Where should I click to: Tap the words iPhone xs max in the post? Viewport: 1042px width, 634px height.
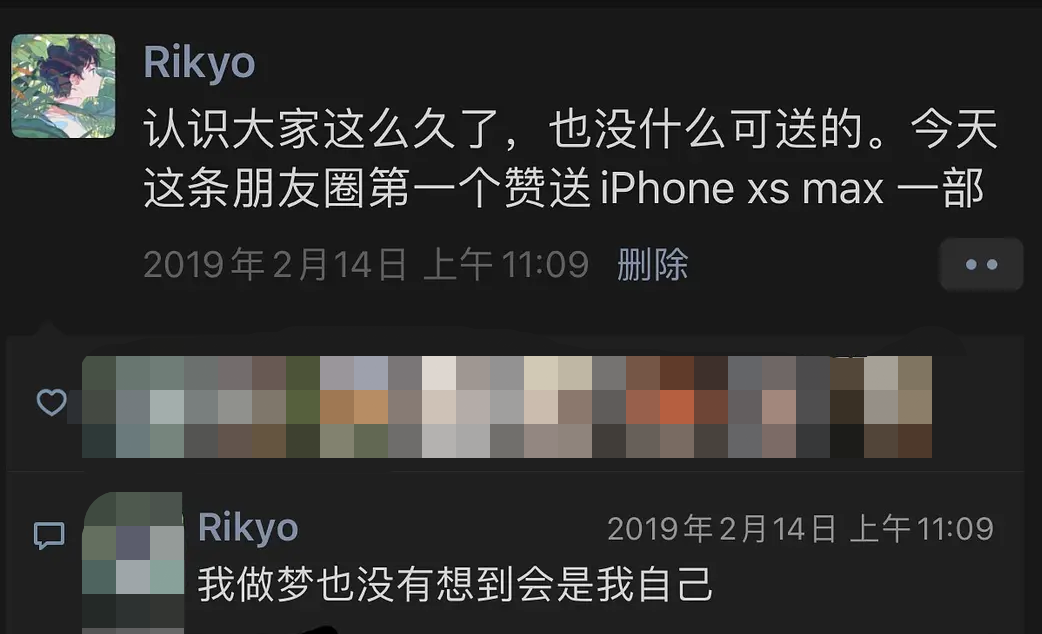click(742, 188)
